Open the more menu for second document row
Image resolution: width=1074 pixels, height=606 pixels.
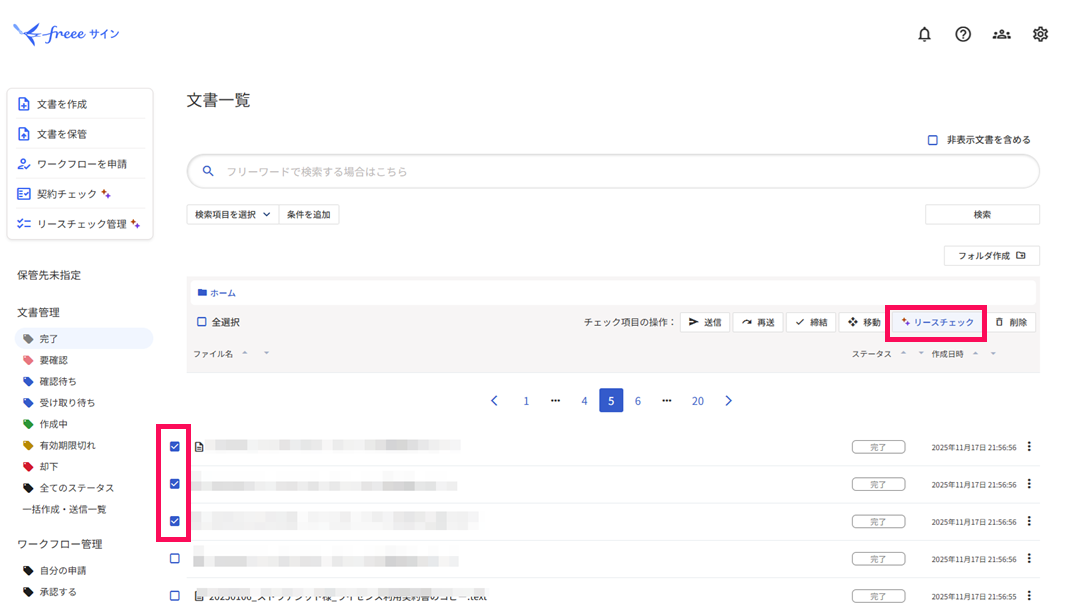click(1029, 484)
